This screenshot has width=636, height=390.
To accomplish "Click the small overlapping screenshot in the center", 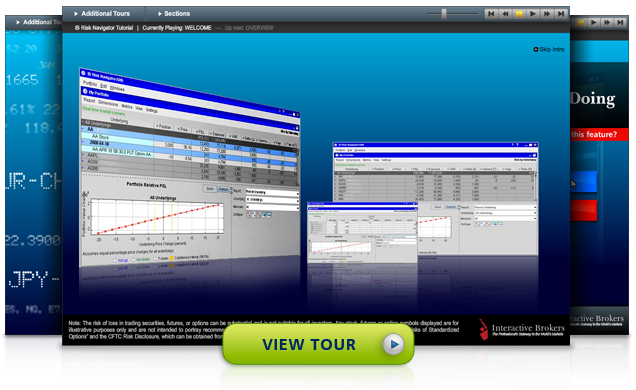I will pyautogui.click(x=362, y=232).
